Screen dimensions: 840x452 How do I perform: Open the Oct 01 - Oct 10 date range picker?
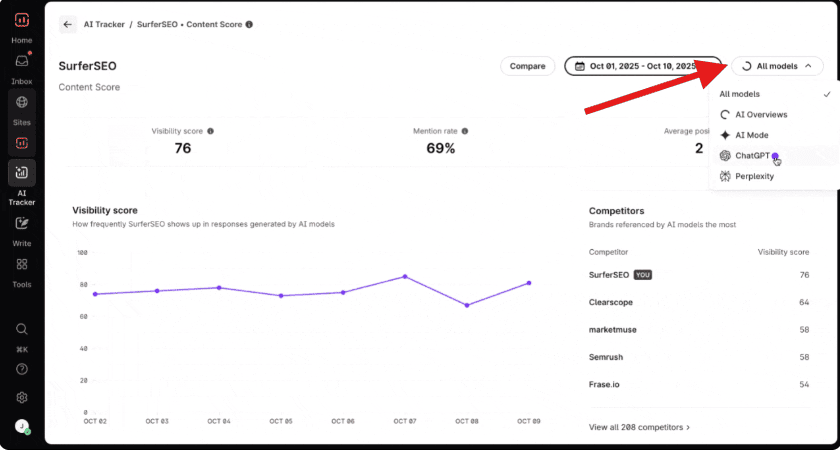coord(643,66)
